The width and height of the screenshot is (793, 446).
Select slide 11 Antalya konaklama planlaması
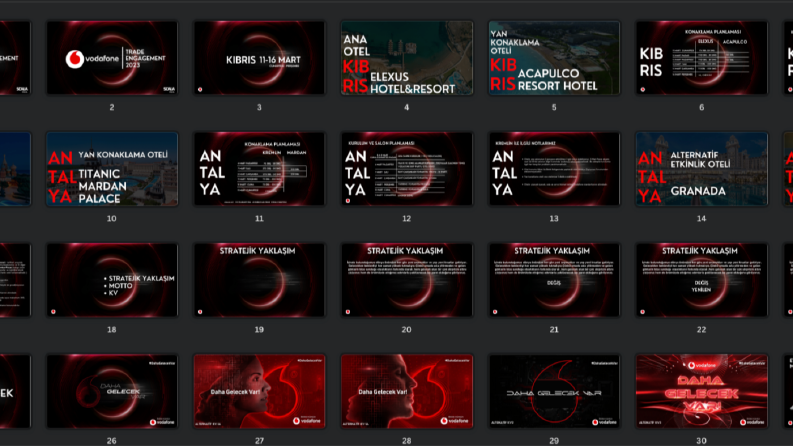click(x=259, y=169)
